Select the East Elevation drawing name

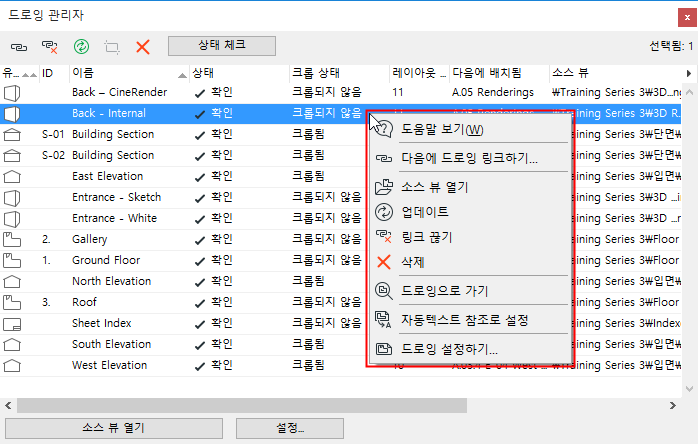[107, 176]
